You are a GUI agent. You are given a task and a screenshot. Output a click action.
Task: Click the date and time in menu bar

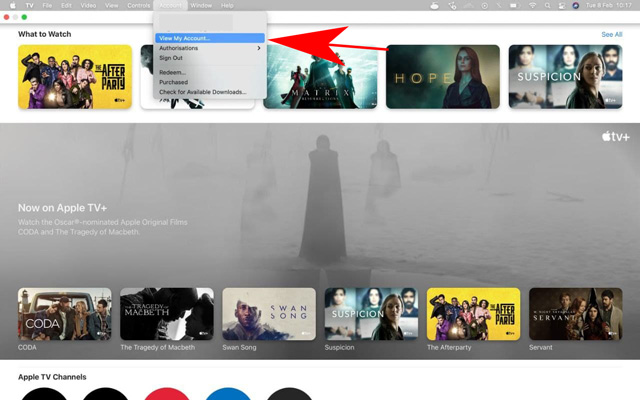tap(609, 5)
